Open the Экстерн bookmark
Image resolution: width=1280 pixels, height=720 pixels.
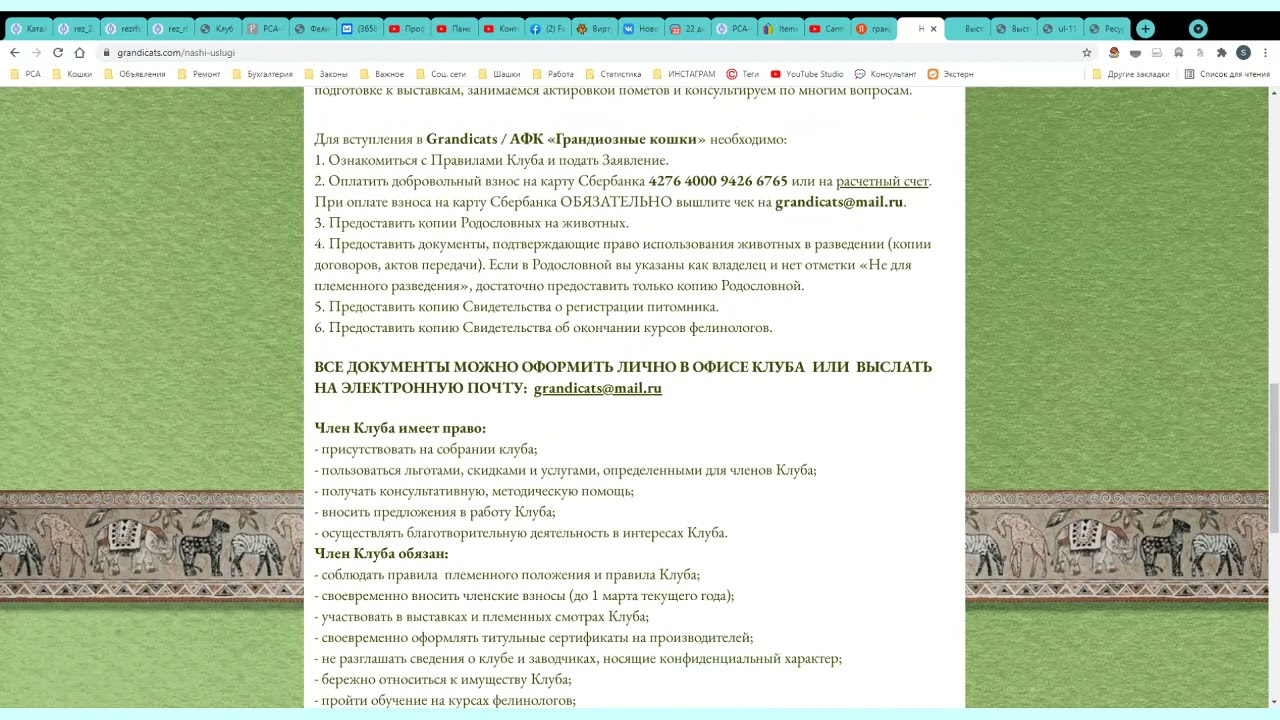950,74
